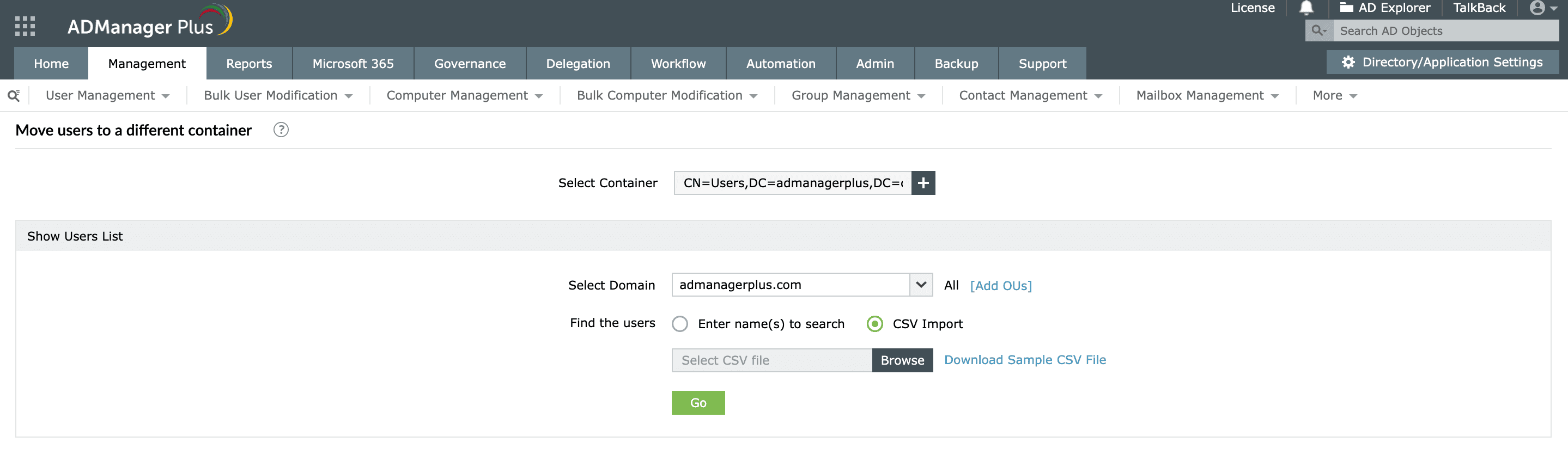Click the notification bell icon
The image size is (1568, 467).
pos(1306,8)
